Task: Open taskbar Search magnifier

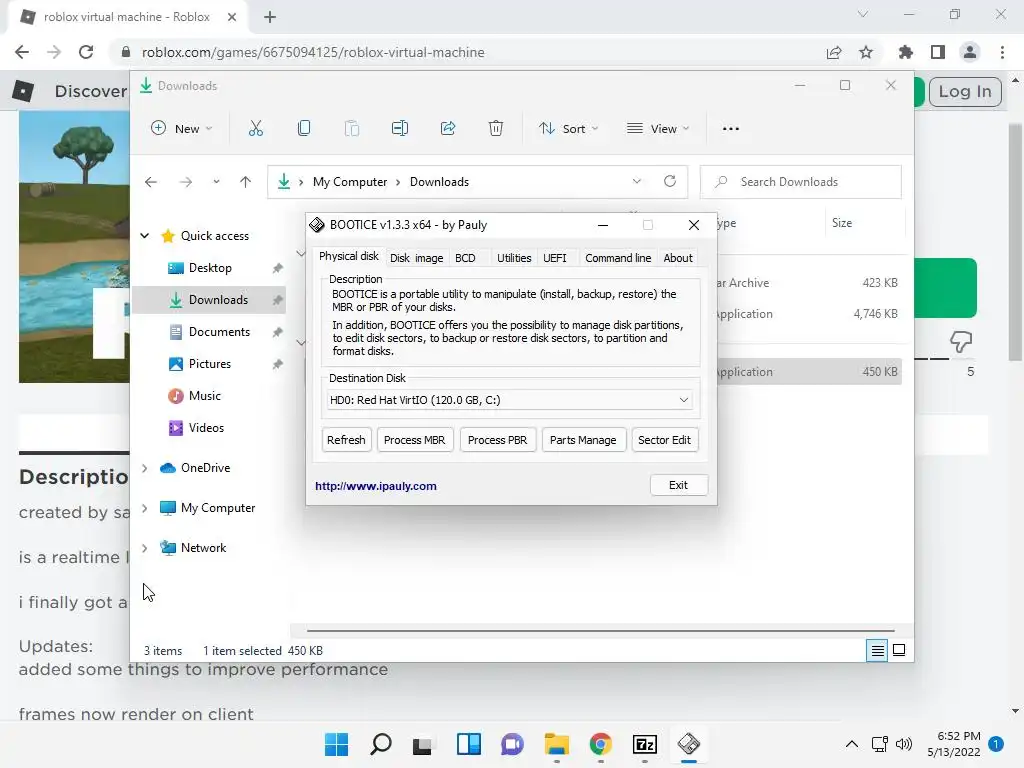Action: (x=381, y=744)
